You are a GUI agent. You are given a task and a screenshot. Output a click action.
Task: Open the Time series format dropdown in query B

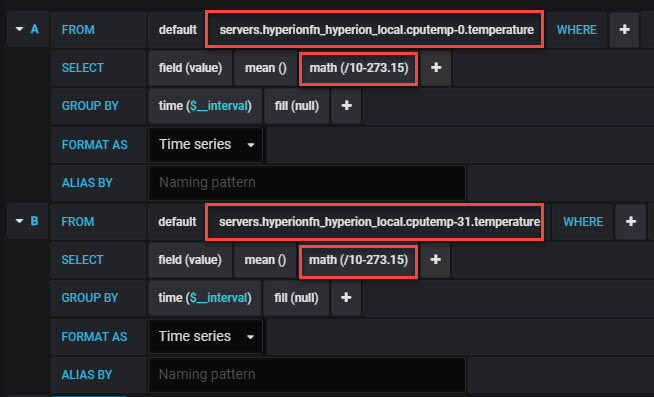206,337
